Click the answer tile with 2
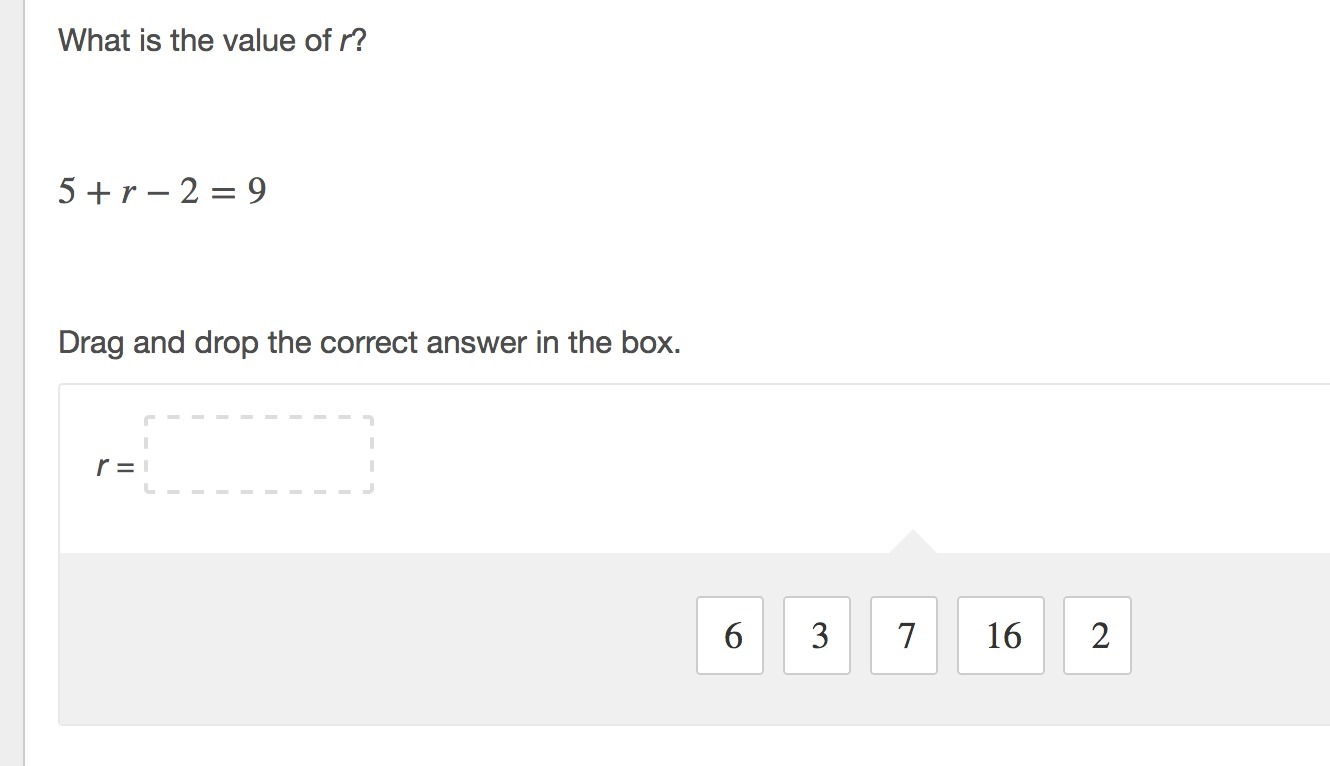1330x766 pixels. 1097,635
